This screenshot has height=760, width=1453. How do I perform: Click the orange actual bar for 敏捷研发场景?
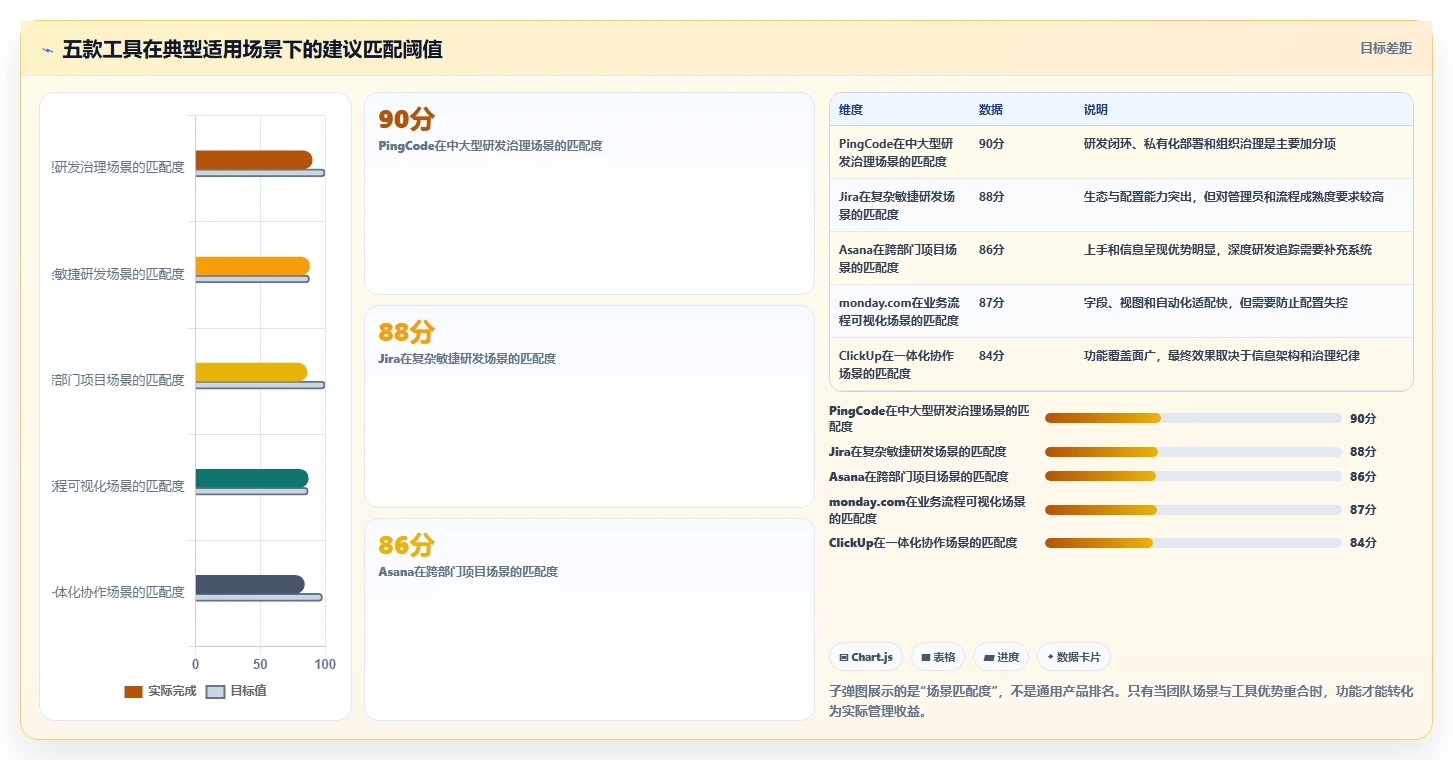click(x=253, y=266)
